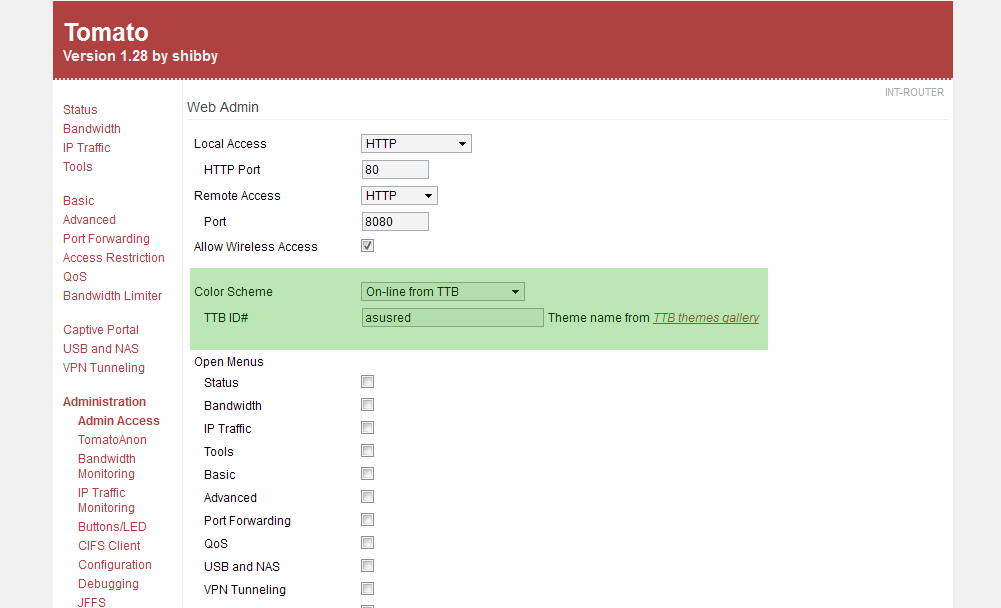
Task: Check Open Menus USB and NAS checkbox
Action: pyautogui.click(x=367, y=566)
